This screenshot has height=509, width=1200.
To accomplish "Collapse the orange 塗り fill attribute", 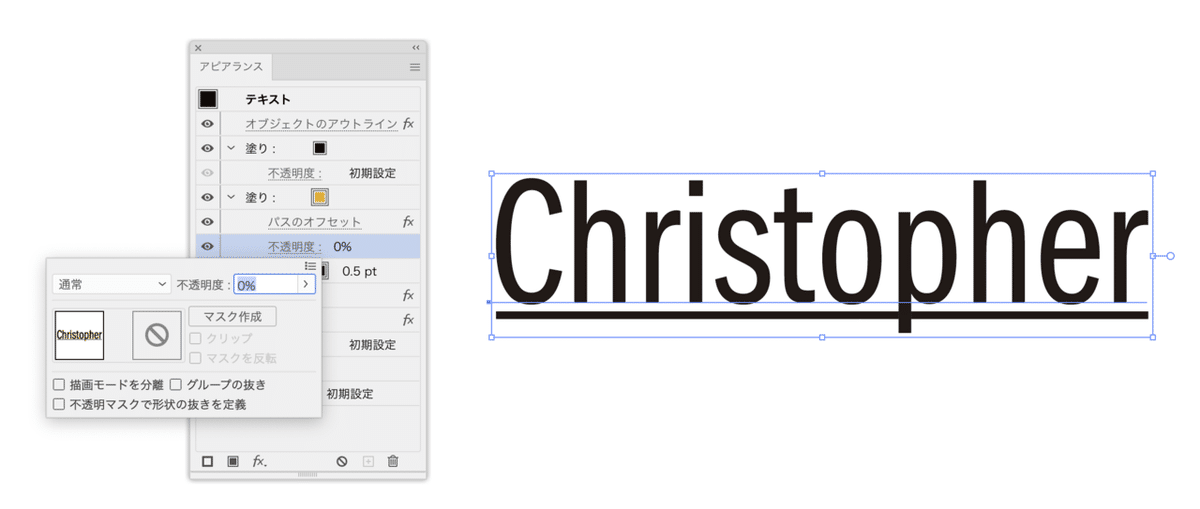I will (x=231, y=197).
